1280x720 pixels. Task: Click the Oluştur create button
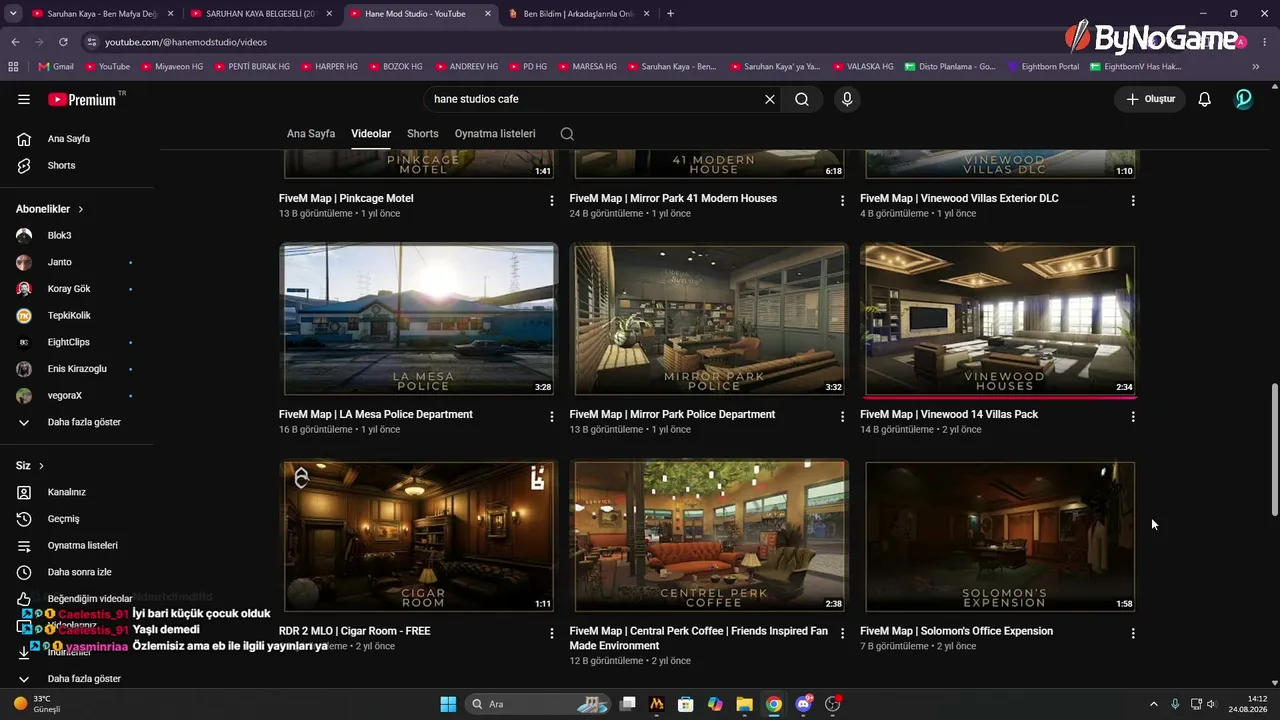tap(1150, 99)
